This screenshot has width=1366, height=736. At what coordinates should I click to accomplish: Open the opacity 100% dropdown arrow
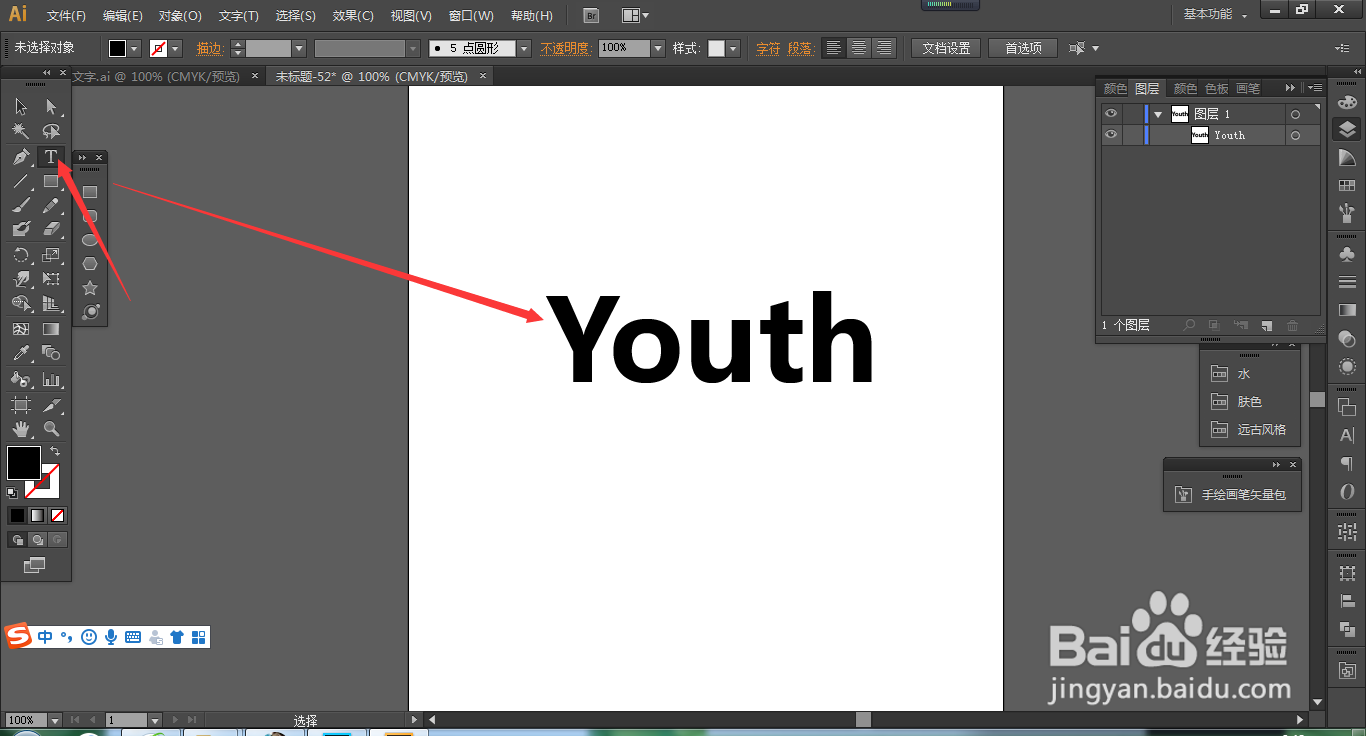click(x=658, y=48)
